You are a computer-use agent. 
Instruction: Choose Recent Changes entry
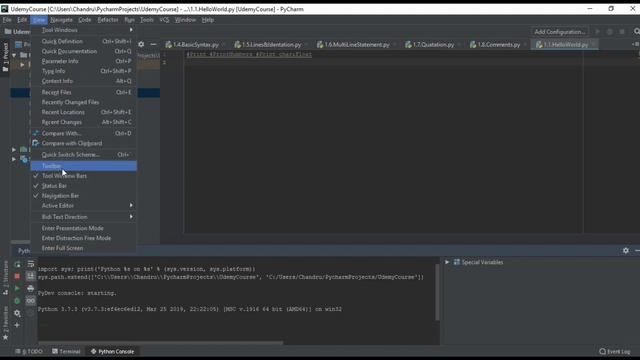click(84, 122)
